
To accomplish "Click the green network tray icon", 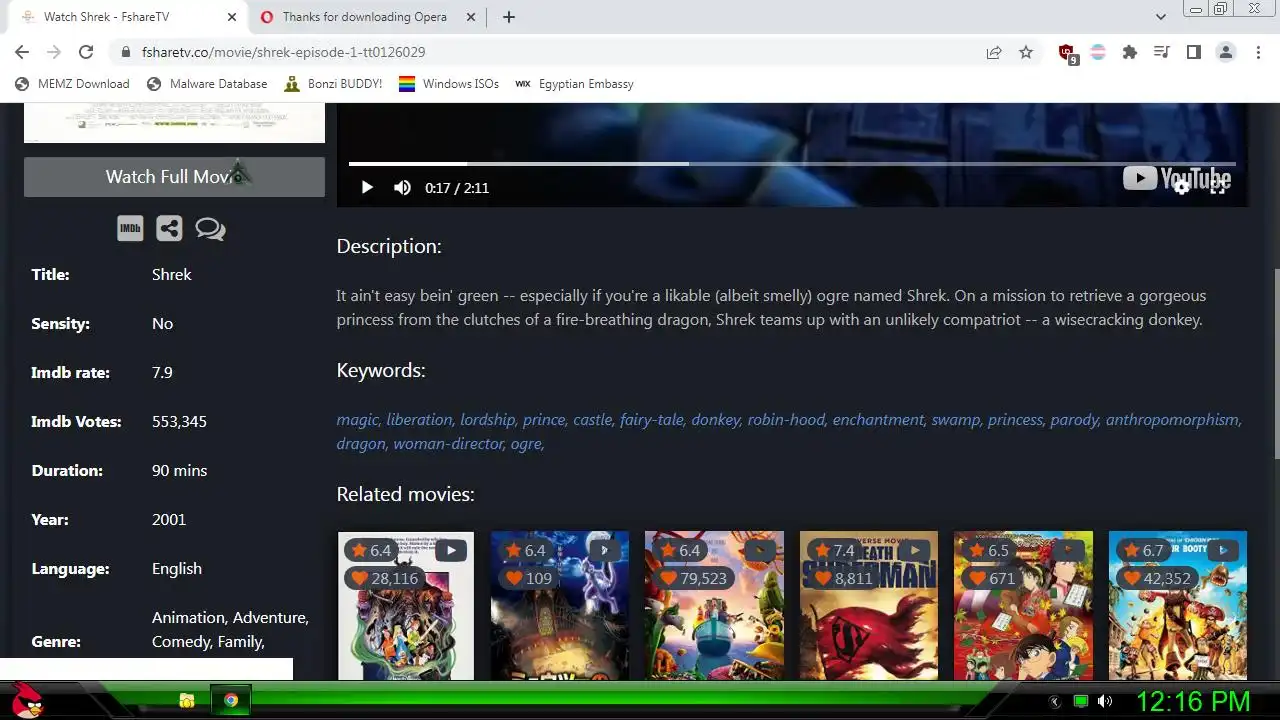I will (1080, 702).
